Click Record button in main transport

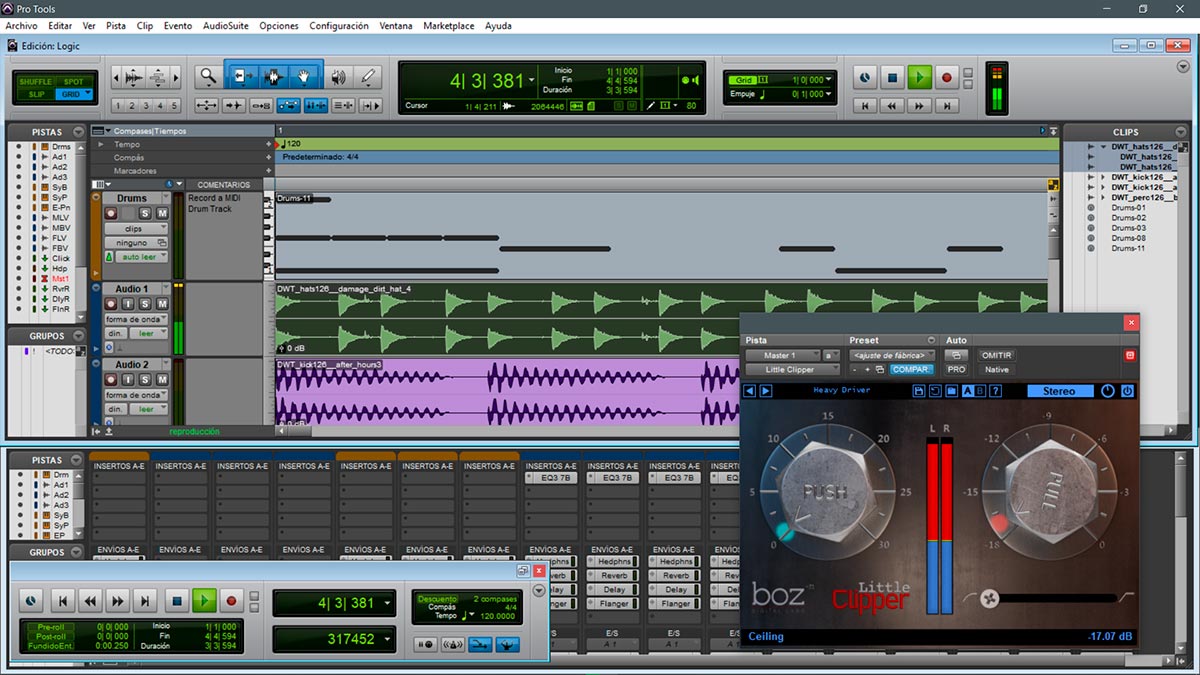[945, 77]
